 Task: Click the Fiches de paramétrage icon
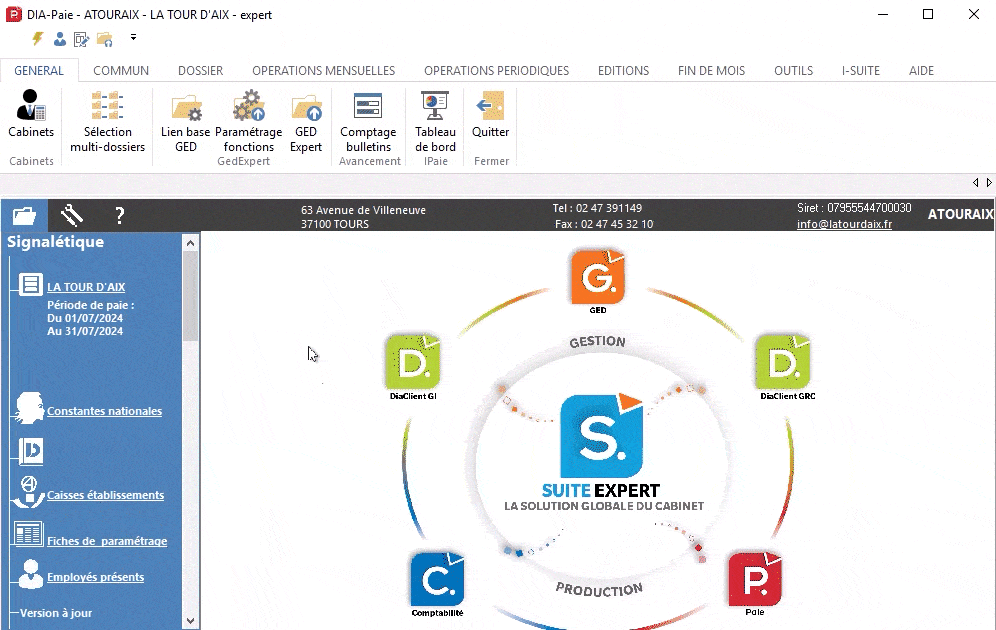point(29,533)
